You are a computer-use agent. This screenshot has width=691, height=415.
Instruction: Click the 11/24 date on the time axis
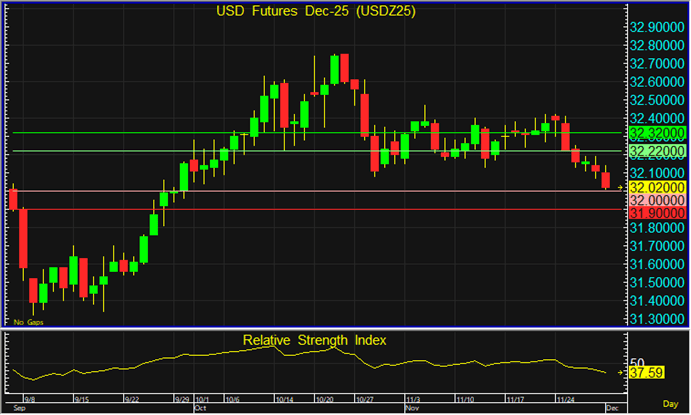567,397
